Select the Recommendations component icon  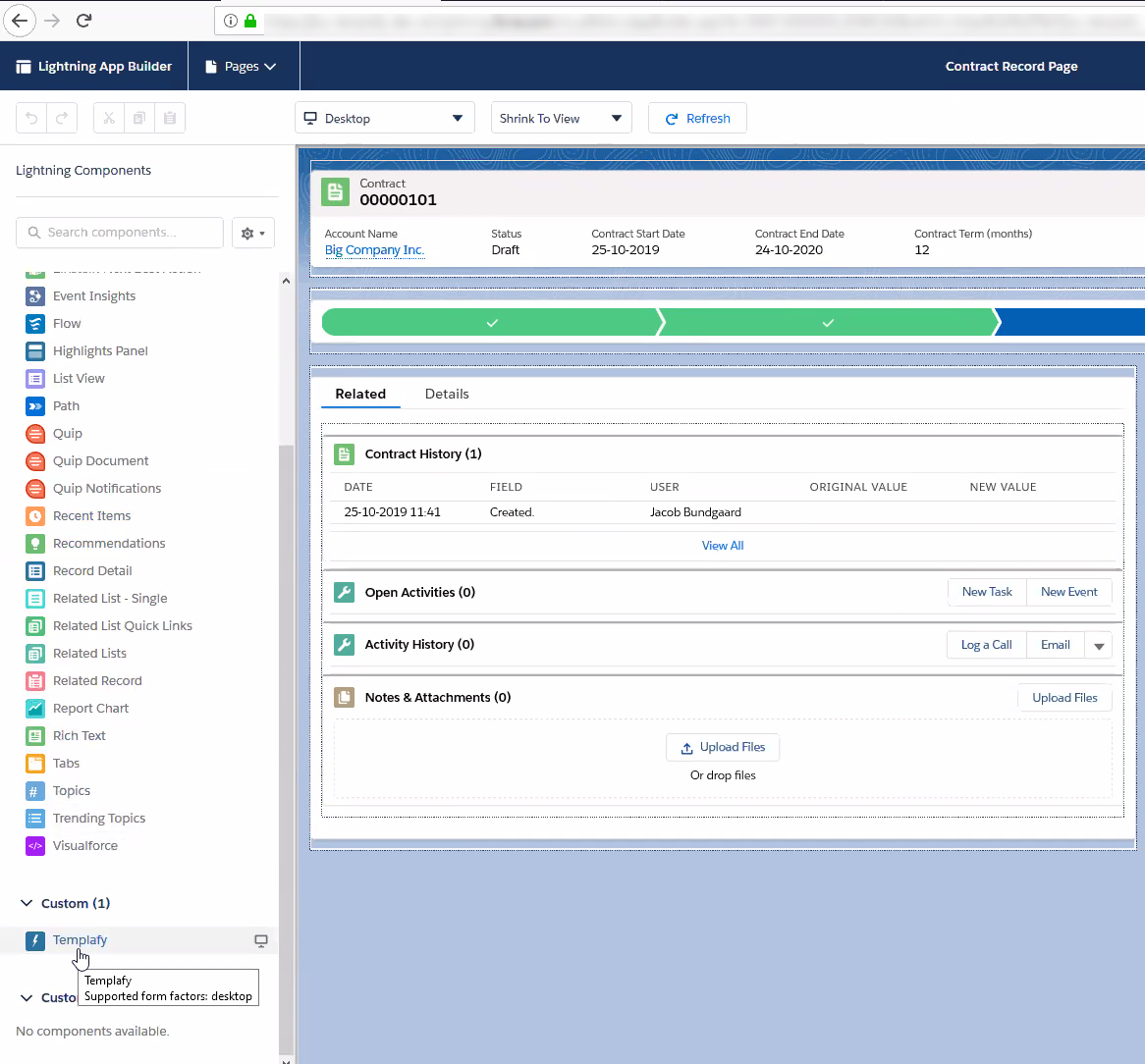[35, 544]
